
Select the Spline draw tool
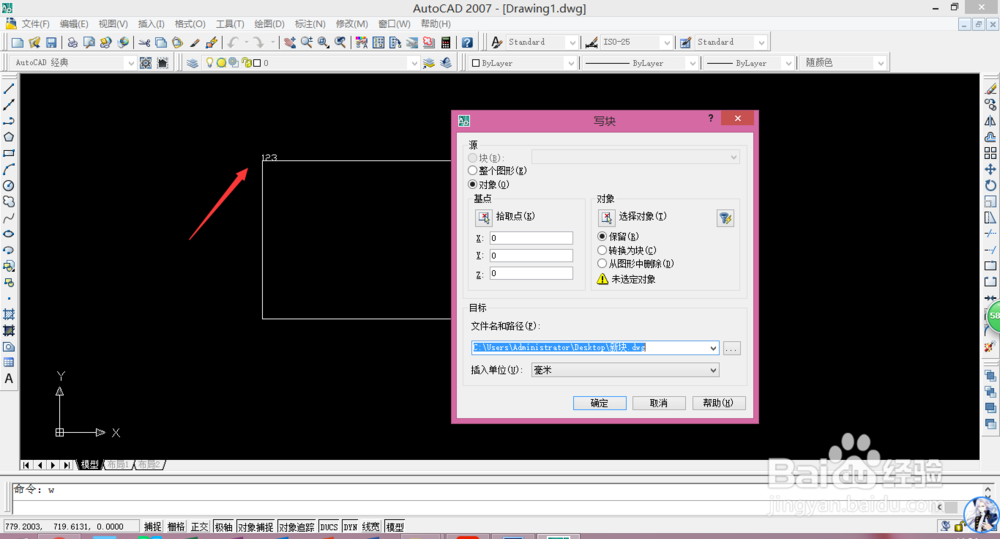tap(9, 218)
